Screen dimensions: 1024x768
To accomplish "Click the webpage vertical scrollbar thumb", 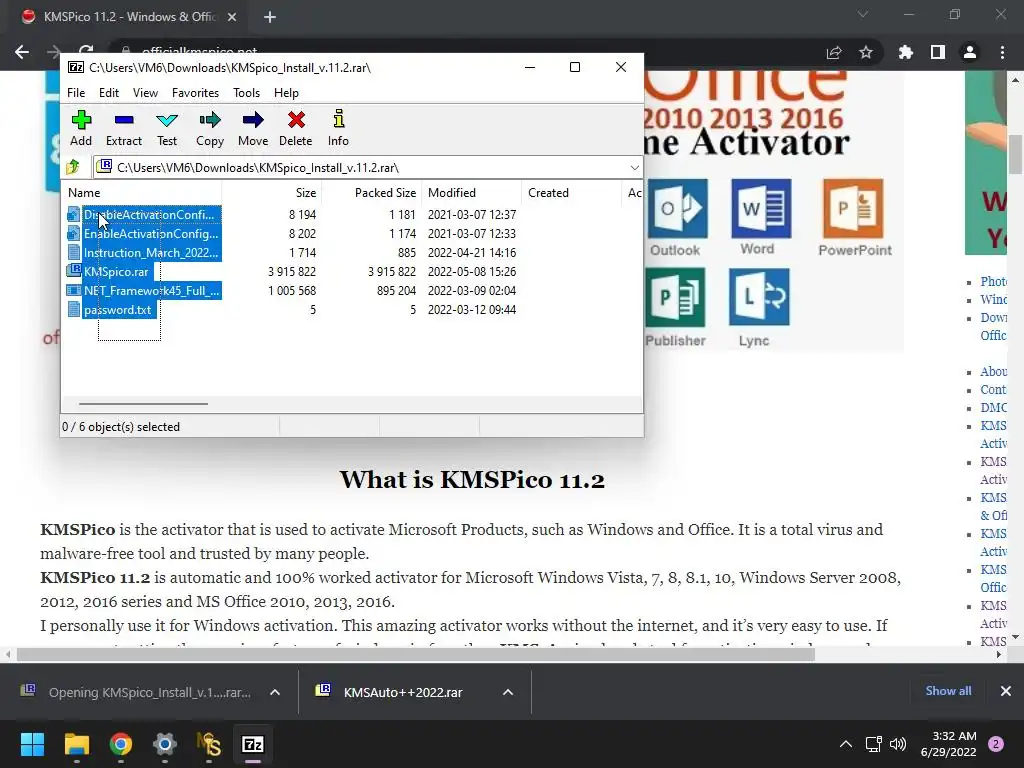I will click(1015, 155).
